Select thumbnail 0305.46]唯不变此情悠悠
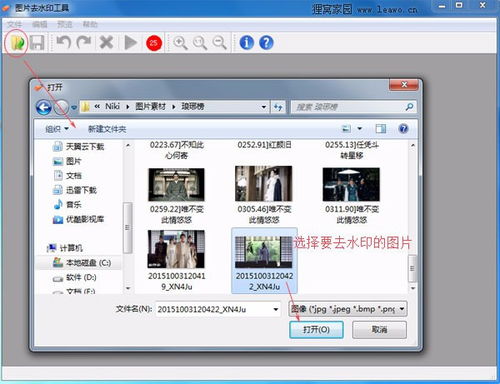The height and width of the screenshot is (384, 500). [x=264, y=184]
